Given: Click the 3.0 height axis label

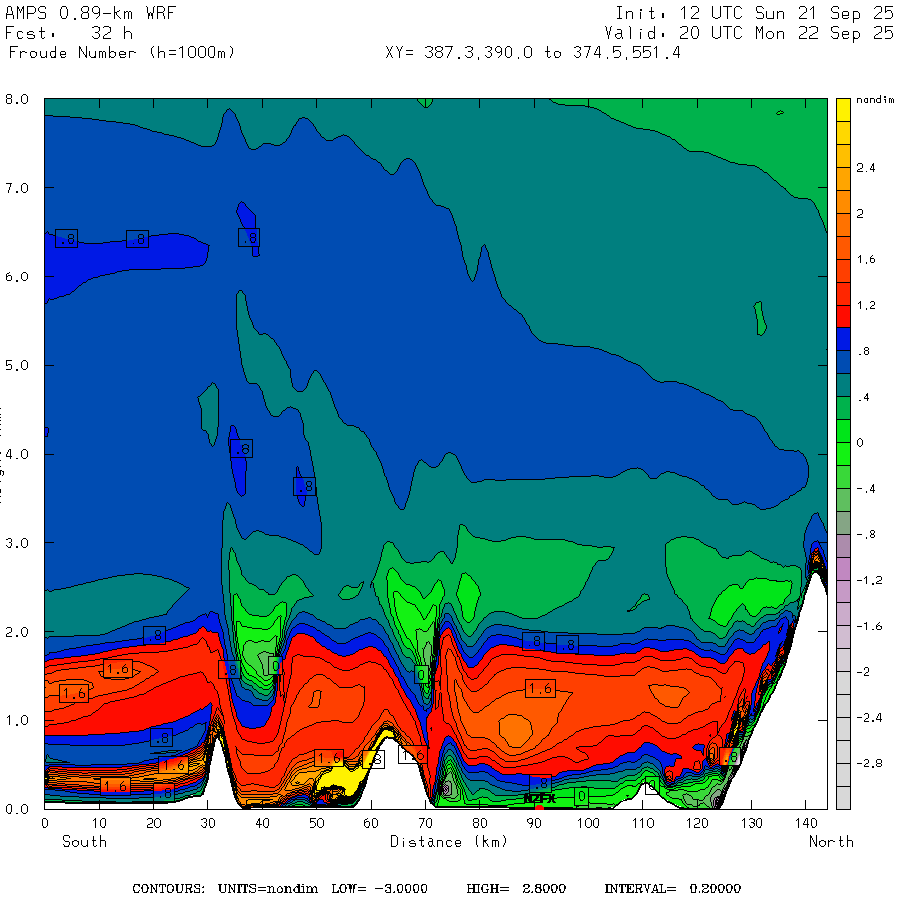Looking at the screenshot, I should point(17,542).
